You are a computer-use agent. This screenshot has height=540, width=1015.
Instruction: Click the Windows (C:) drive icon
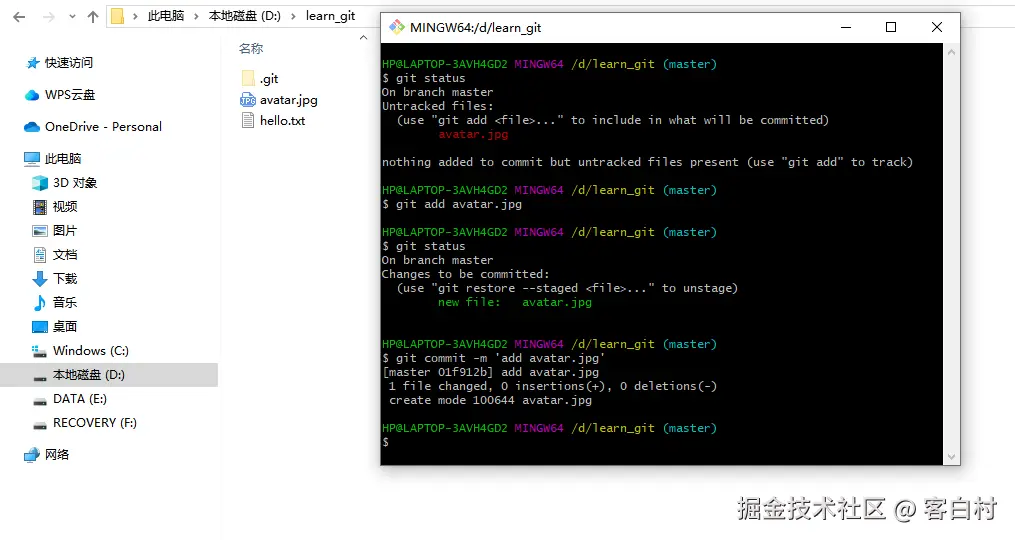[39, 351]
